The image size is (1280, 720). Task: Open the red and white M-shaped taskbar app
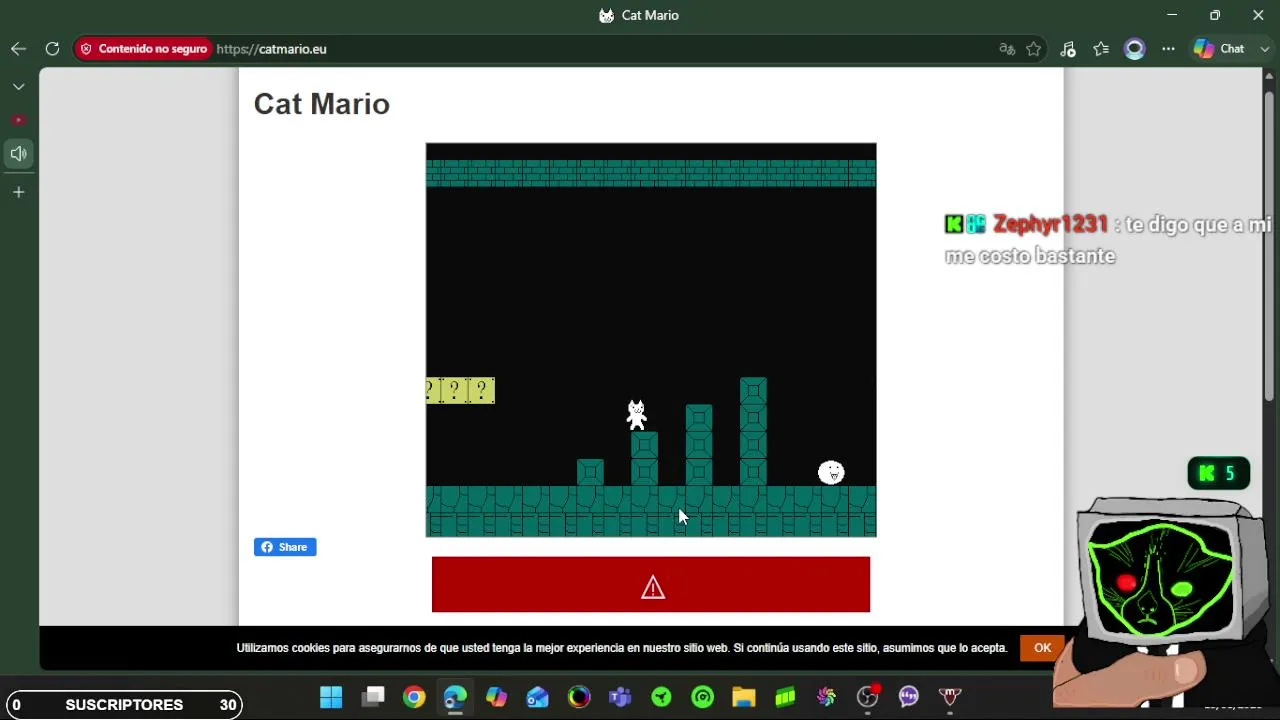[x=950, y=697]
